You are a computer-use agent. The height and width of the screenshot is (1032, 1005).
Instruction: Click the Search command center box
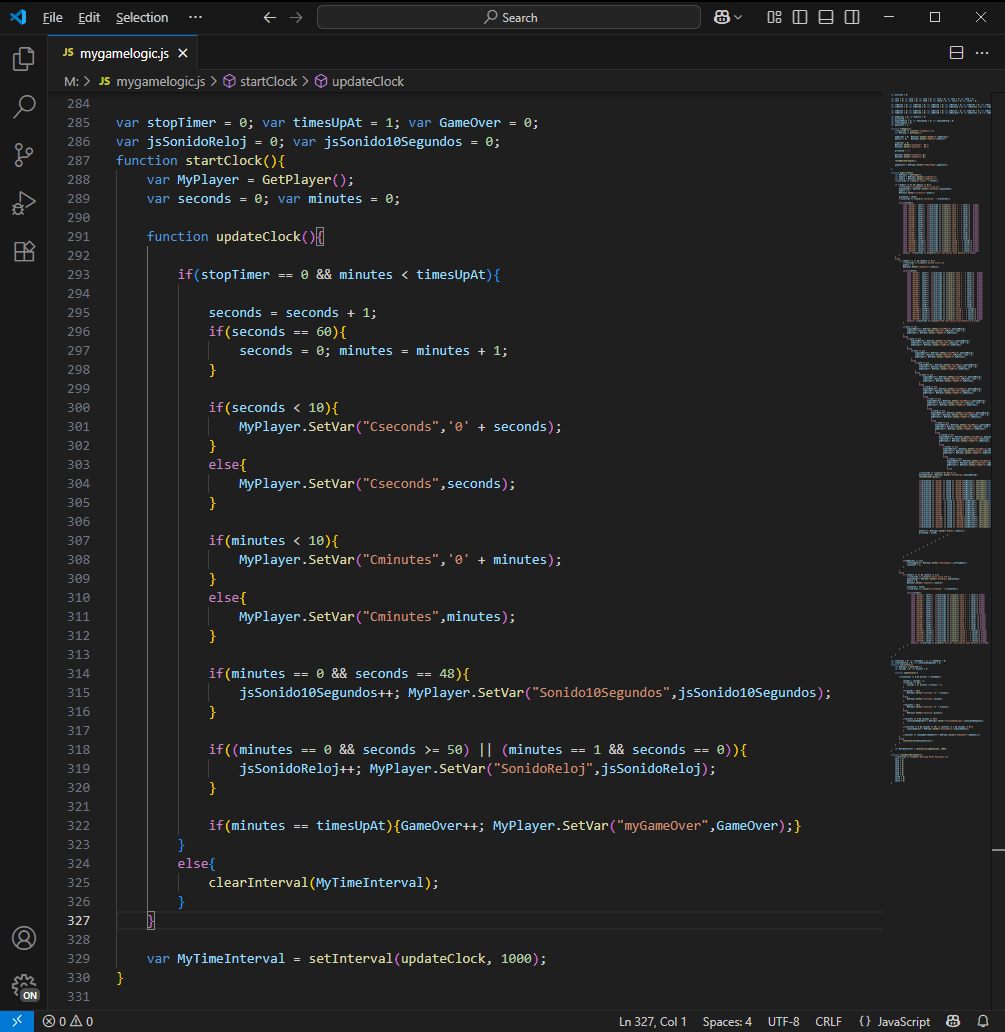pyautogui.click(x=509, y=17)
